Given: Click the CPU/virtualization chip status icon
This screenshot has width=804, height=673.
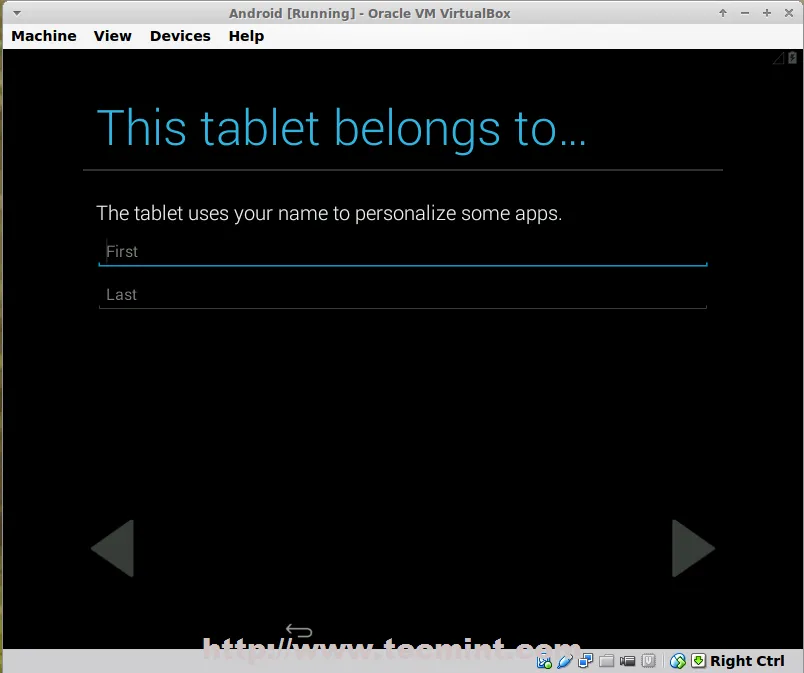Looking at the screenshot, I should pos(649,661).
